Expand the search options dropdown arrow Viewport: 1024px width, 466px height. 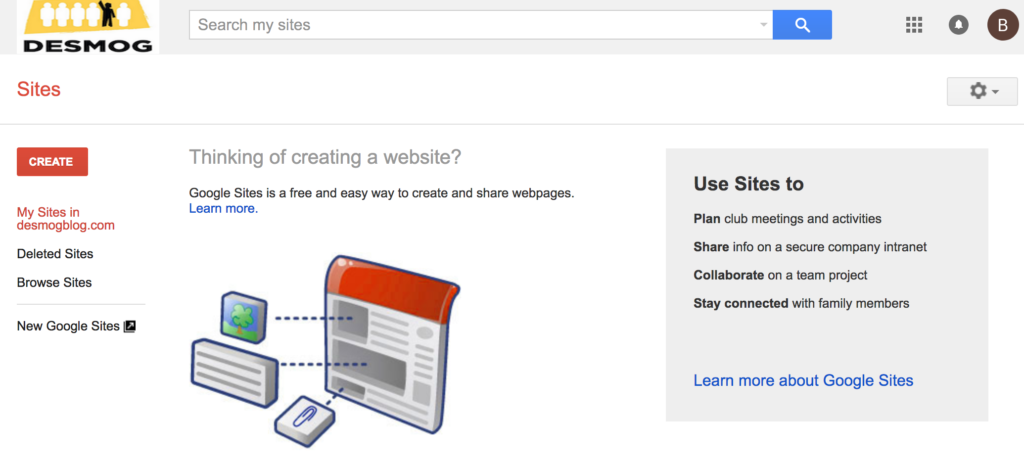coord(763,25)
